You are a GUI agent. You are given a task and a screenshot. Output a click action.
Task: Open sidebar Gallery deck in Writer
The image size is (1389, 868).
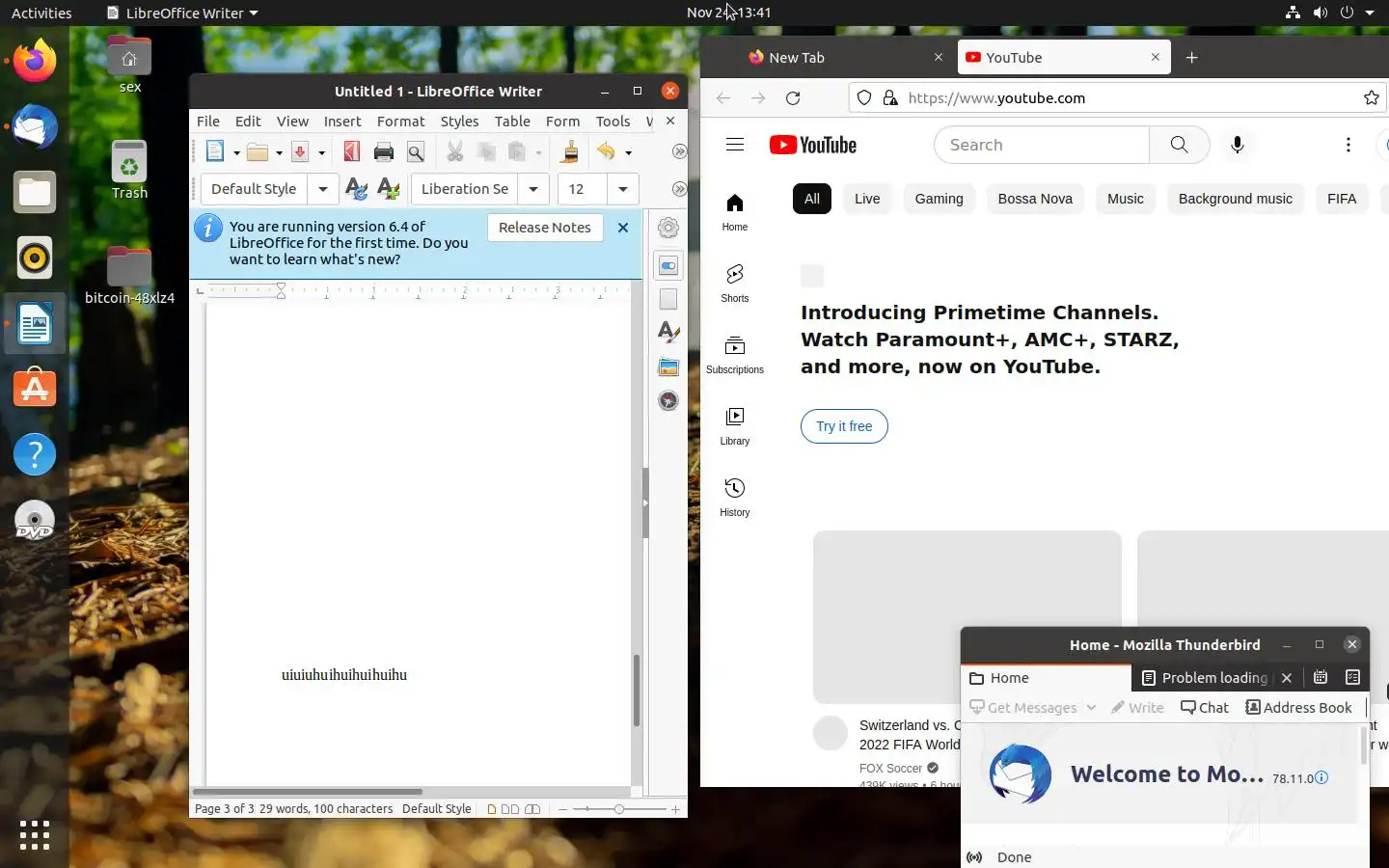[668, 367]
